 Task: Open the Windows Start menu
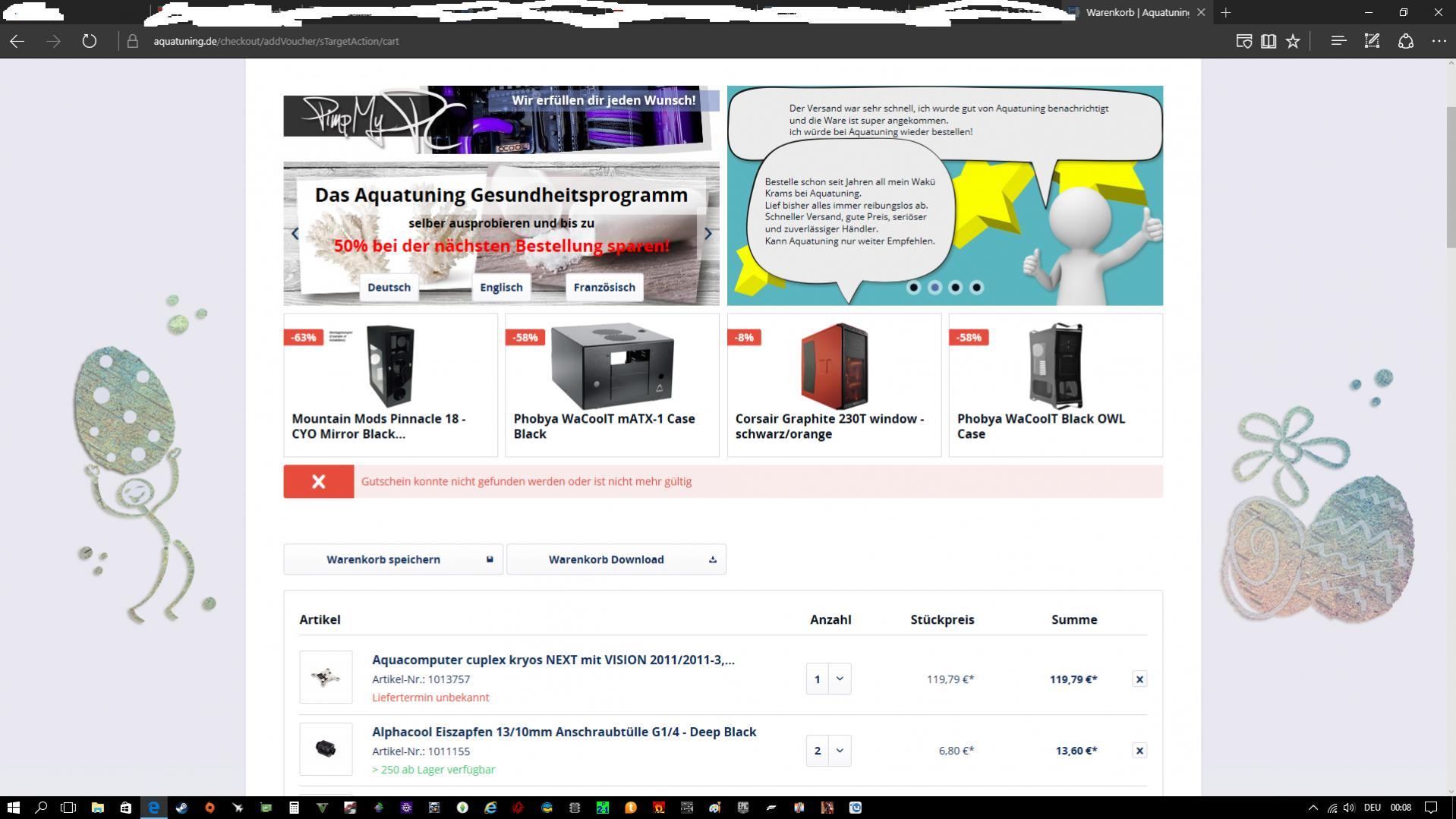(x=13, y=808)
